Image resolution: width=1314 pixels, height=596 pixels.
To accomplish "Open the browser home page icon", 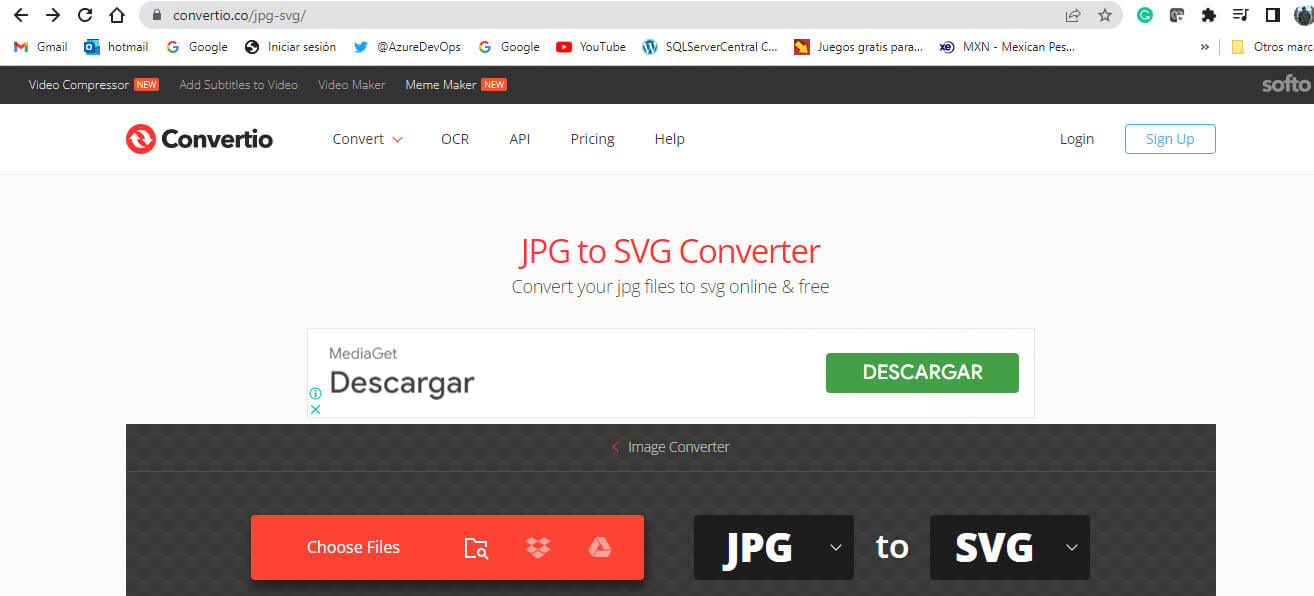I will pyautogui.click(x=117, y=15).
